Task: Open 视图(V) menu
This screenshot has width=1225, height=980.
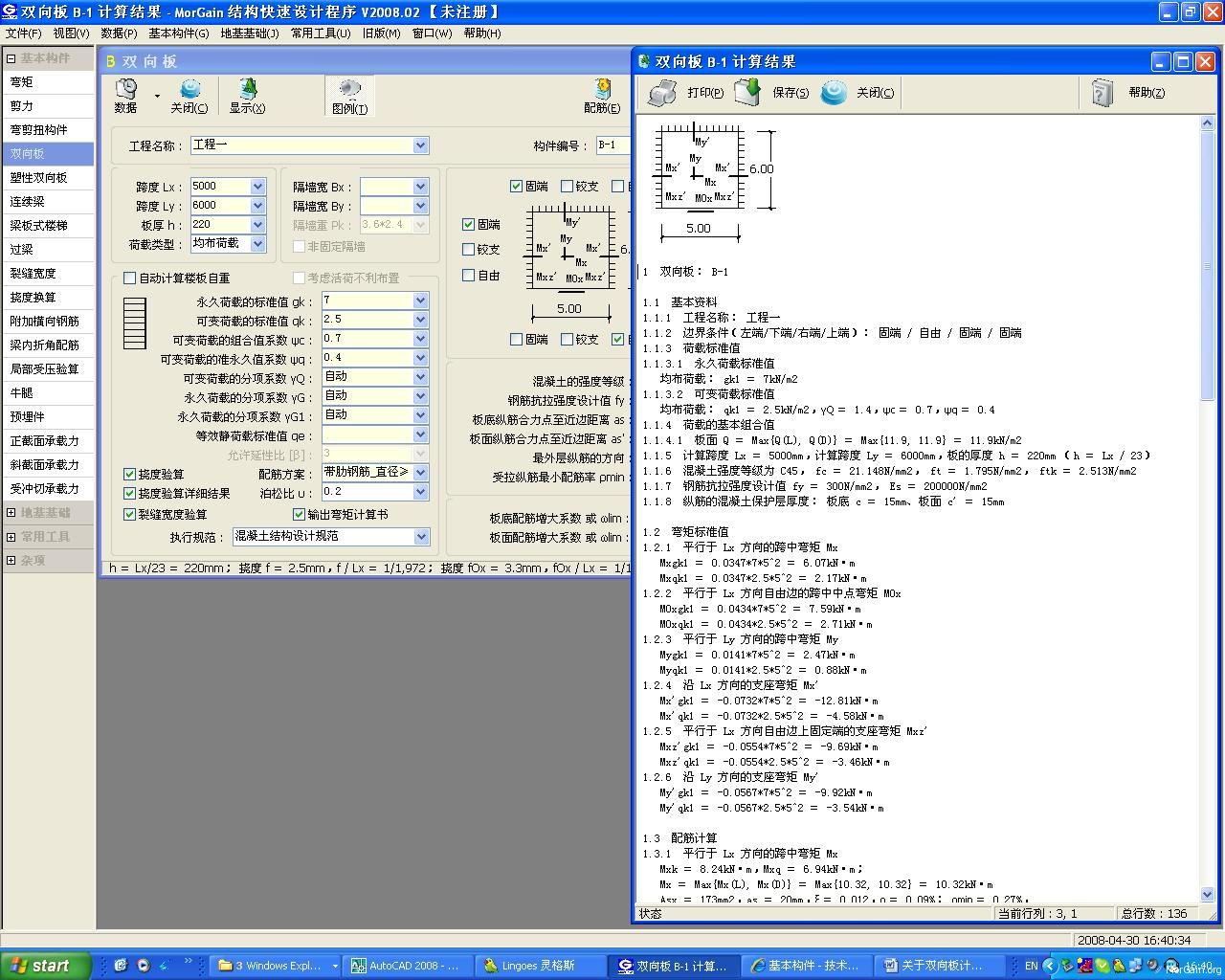Action: (71, 33)
